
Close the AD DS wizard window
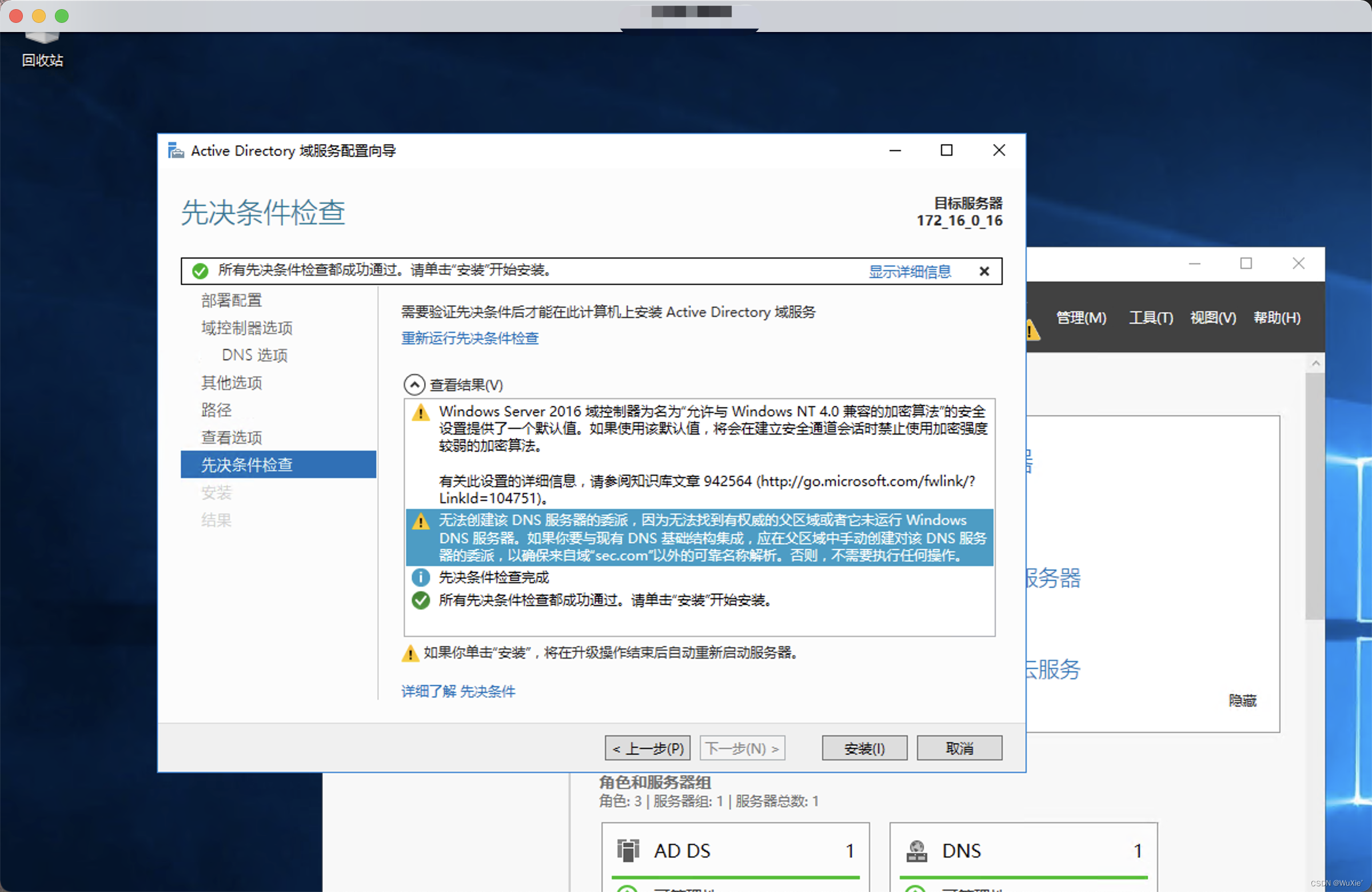[999, 150]
